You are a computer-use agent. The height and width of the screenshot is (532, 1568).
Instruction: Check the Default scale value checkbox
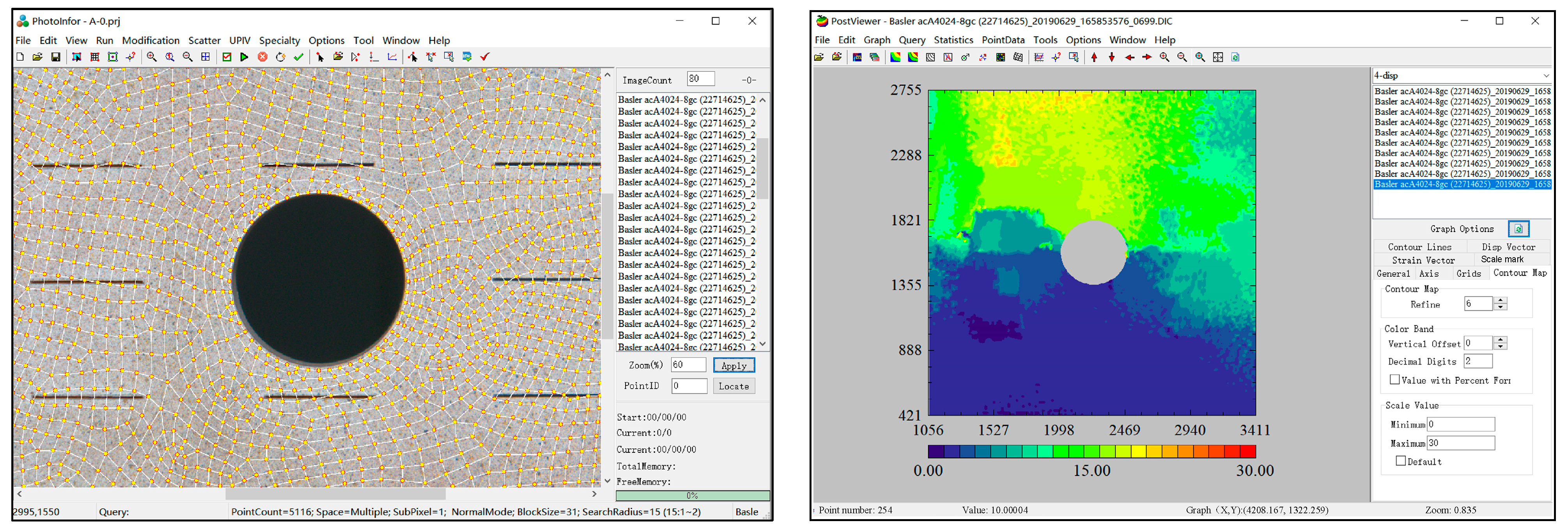click(x=1401, y=461)
